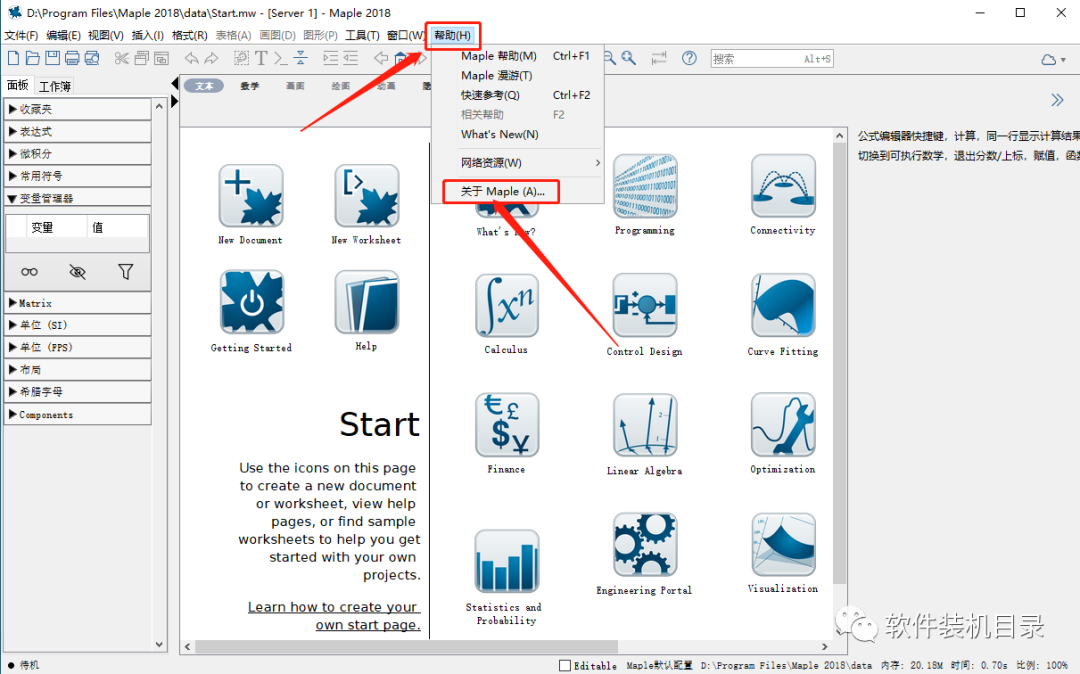1080x674 pixels.
Task: Toggle the glasses show variables icon
Action: [x=29, y=272]
